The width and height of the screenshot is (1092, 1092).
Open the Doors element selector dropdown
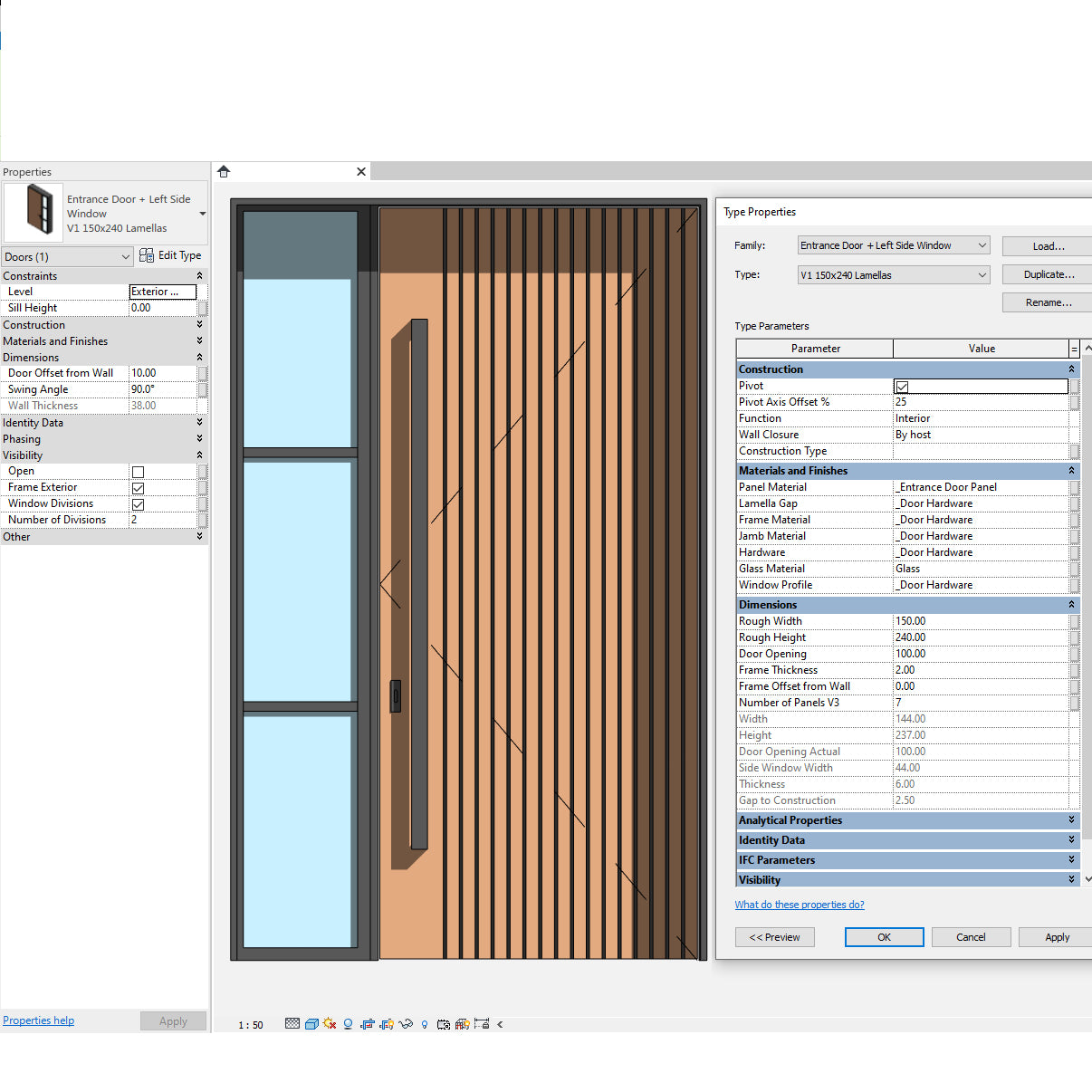click(127, 256)
